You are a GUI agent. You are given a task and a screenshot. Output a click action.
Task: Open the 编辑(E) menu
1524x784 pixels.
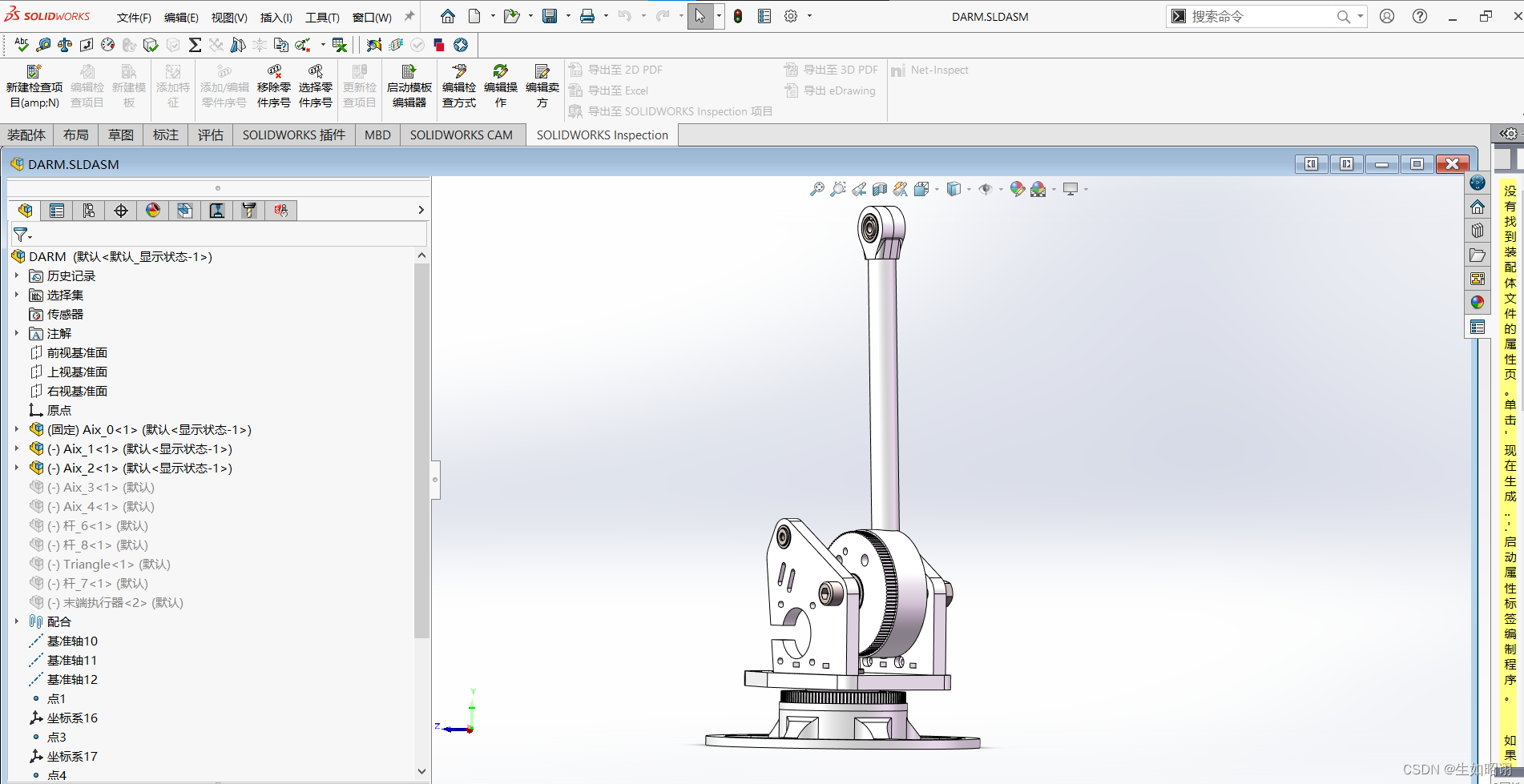[x=181, y=17]
